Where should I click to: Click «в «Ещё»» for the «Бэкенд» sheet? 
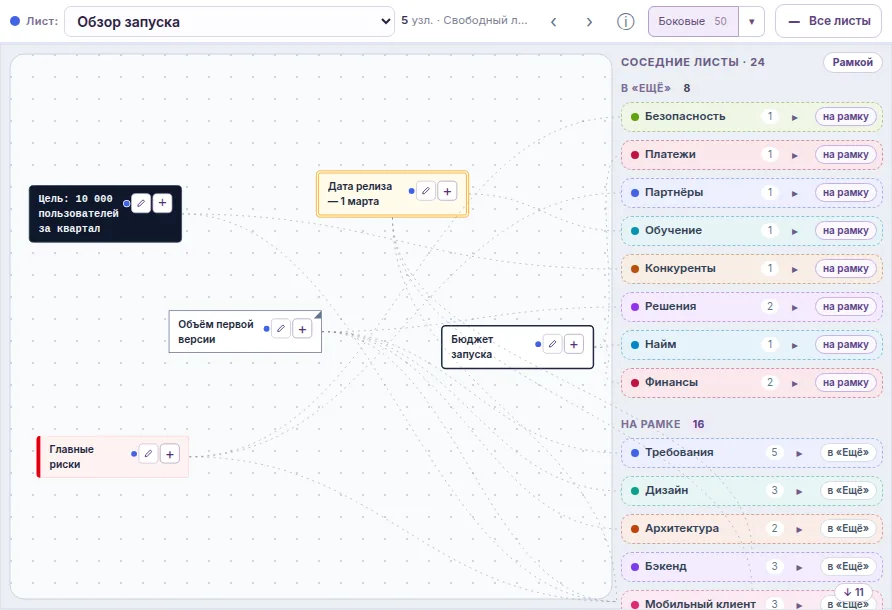tap(848, 567)
